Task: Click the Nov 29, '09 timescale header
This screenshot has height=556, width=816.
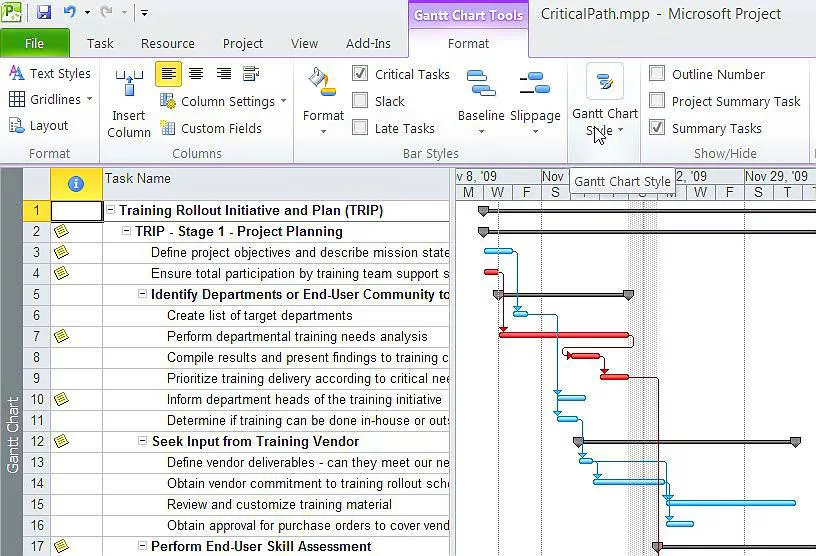Action: (775, 176)
